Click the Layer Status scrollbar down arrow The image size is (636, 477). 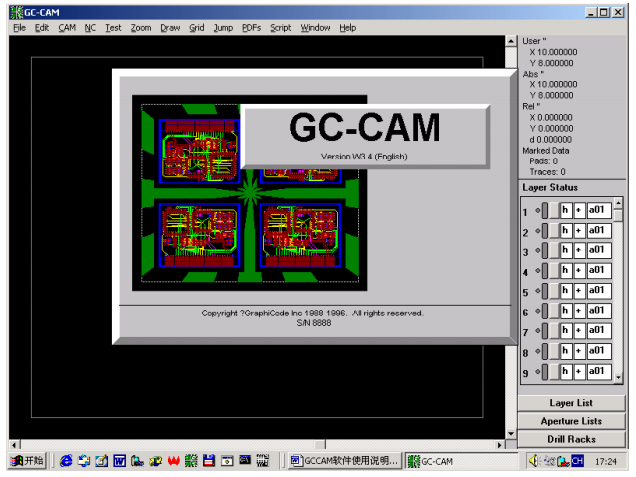[618, 378]
